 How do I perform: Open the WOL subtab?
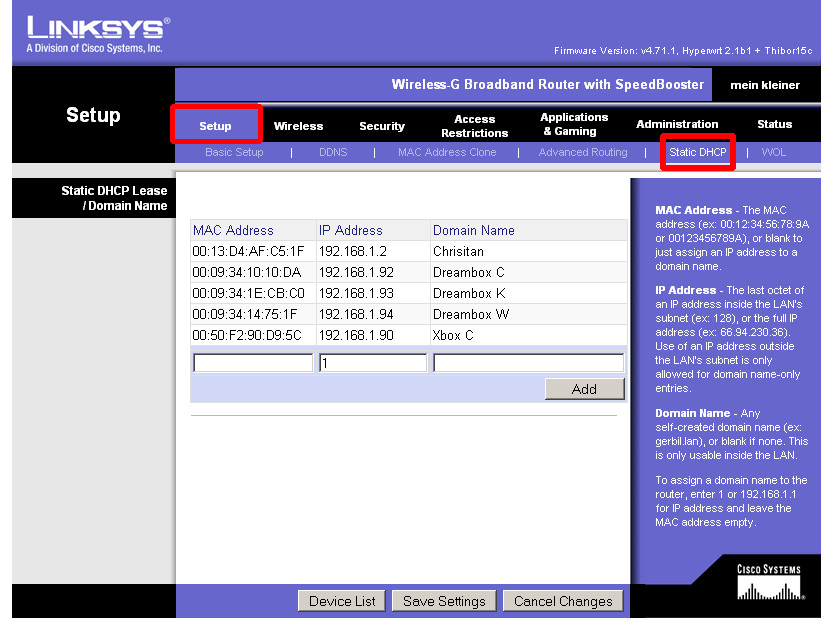point(773,152)
